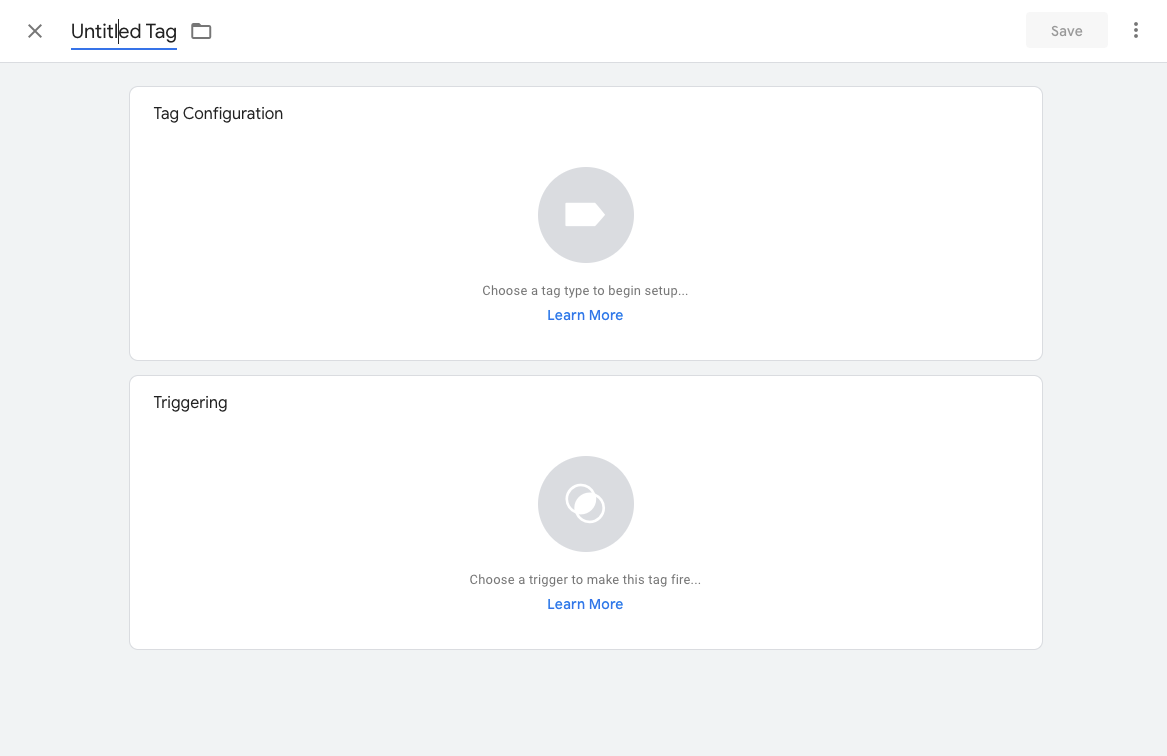1167x756 pixels.
Task: Open the three-dot more actions menu
Action: point(1135,31)
